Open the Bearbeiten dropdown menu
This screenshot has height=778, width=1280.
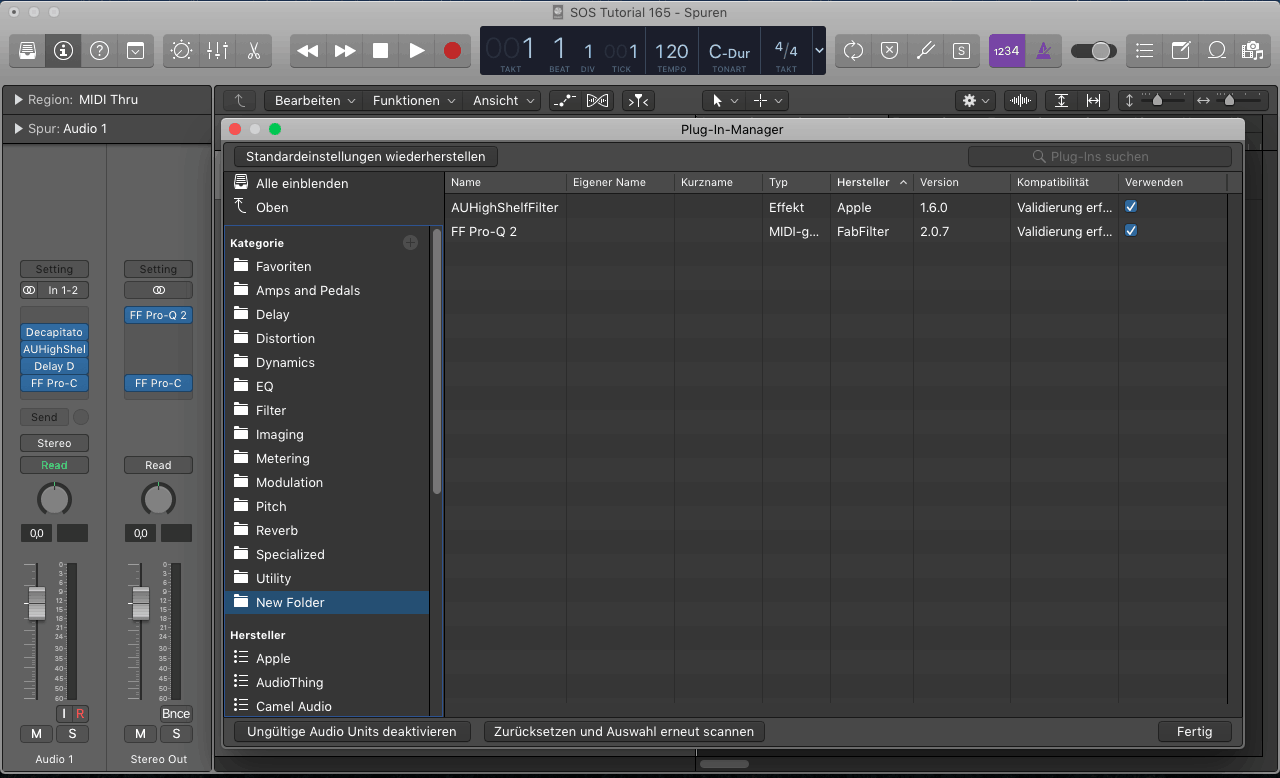click(x=313, y=101)
